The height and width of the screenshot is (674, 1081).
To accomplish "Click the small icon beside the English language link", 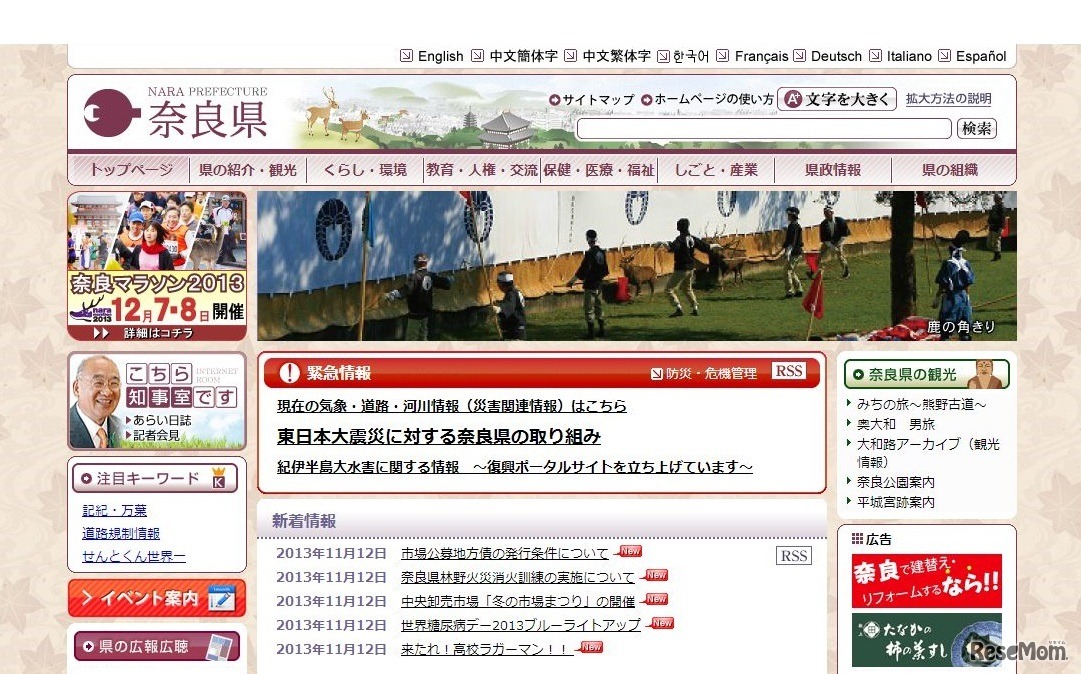I will [x=404, y=56].
